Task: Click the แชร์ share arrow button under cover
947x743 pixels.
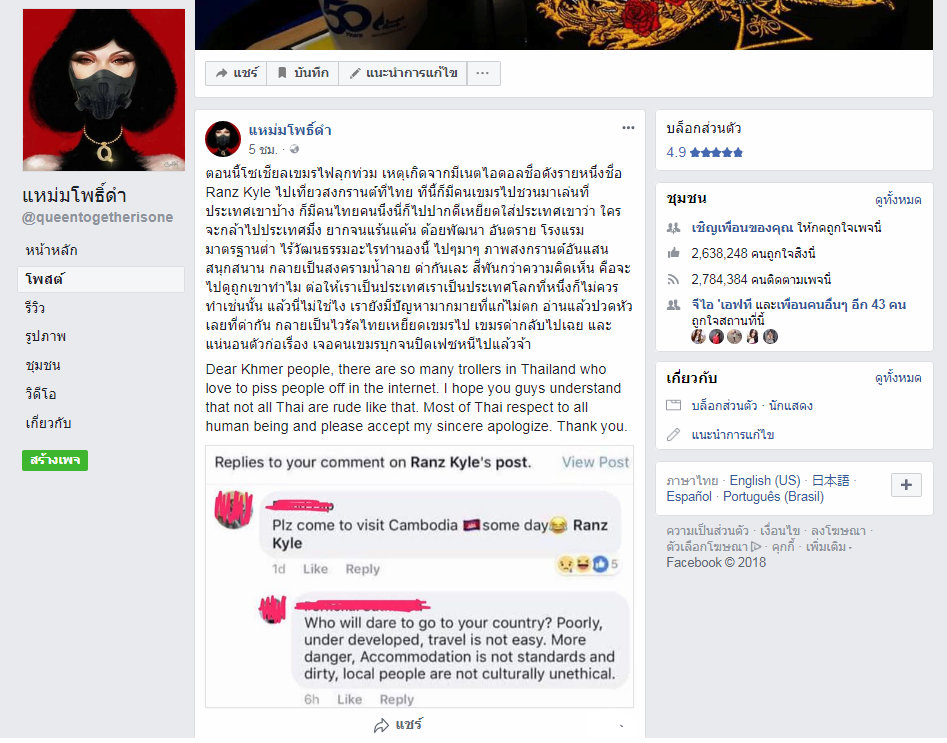Action: pyautogui.click(x=236, y=73)
